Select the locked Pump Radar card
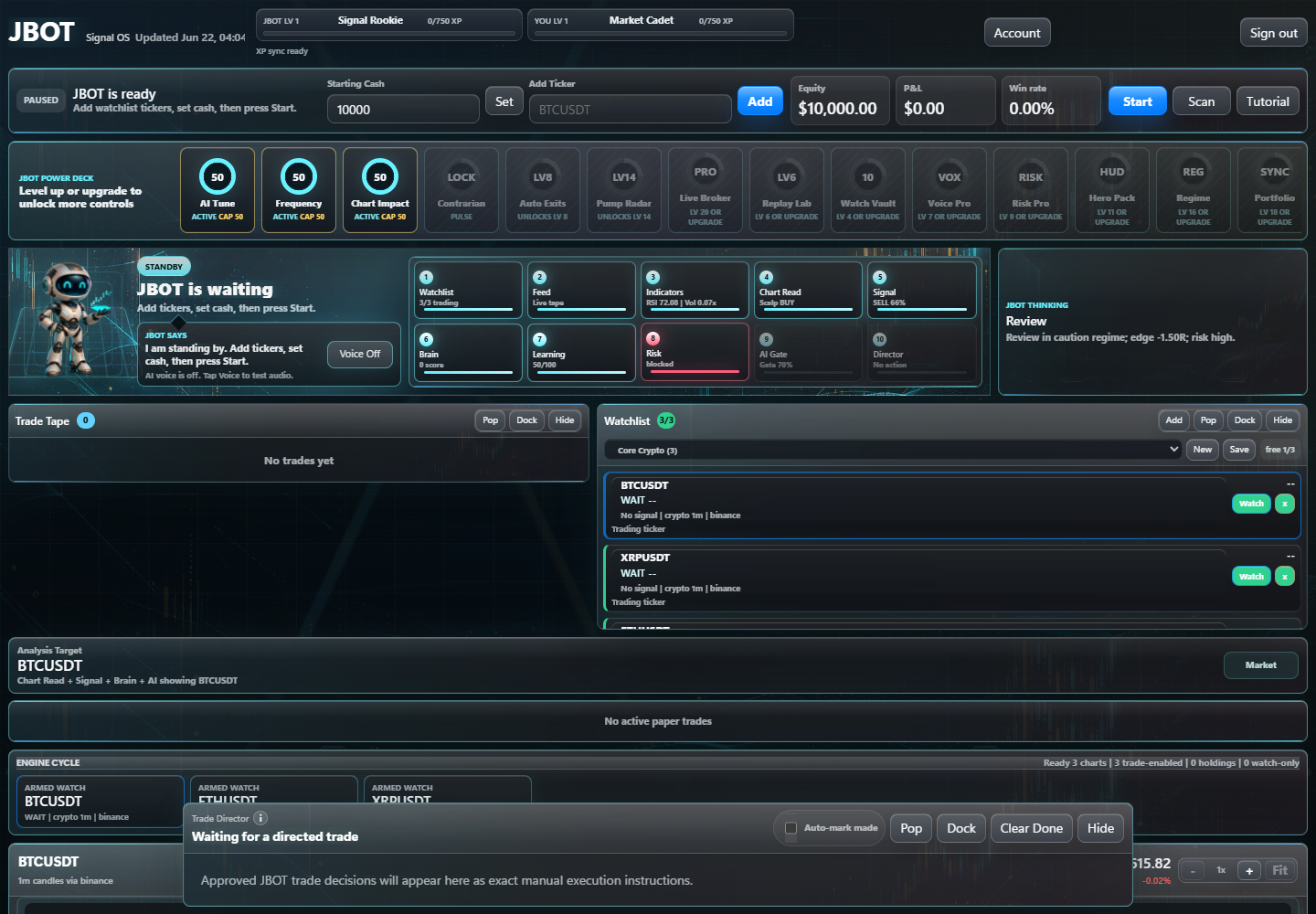1316x914 pixels. tap(624, 190)
